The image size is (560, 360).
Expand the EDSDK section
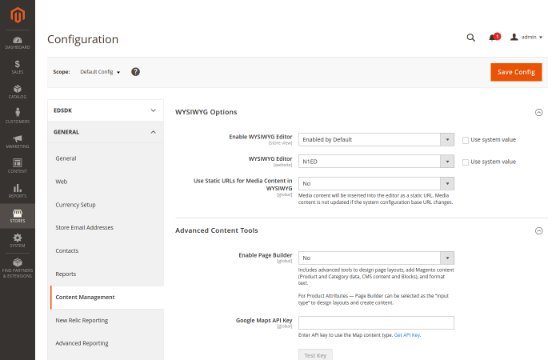105,110
